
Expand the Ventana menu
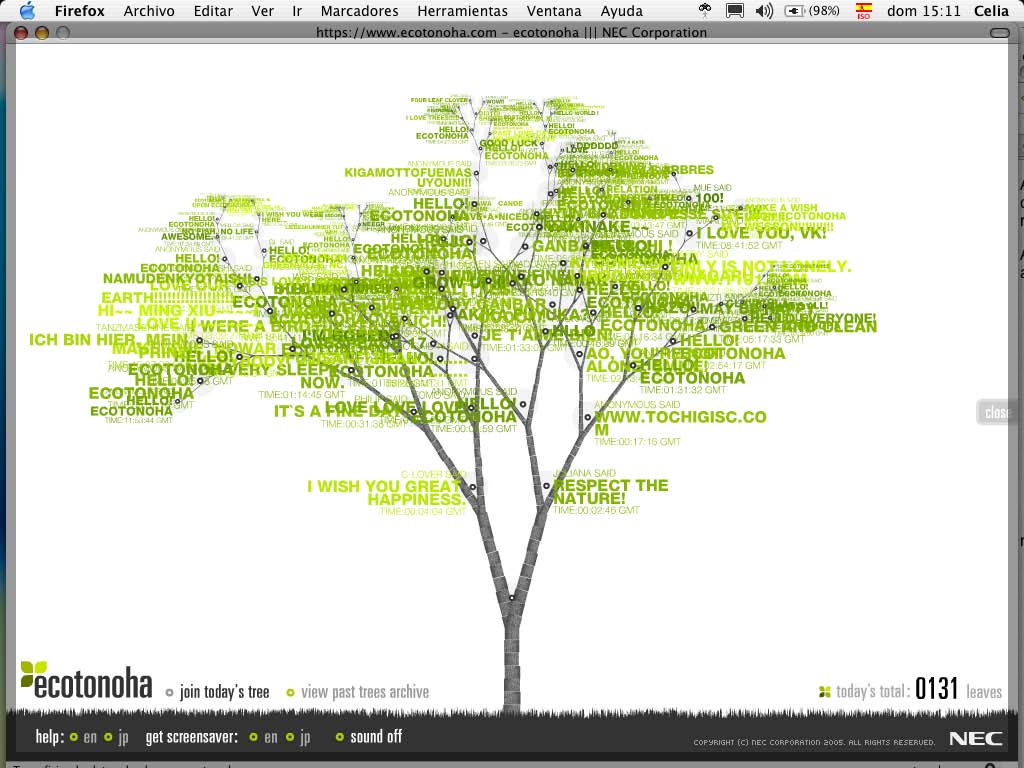(x=554, y=11)
